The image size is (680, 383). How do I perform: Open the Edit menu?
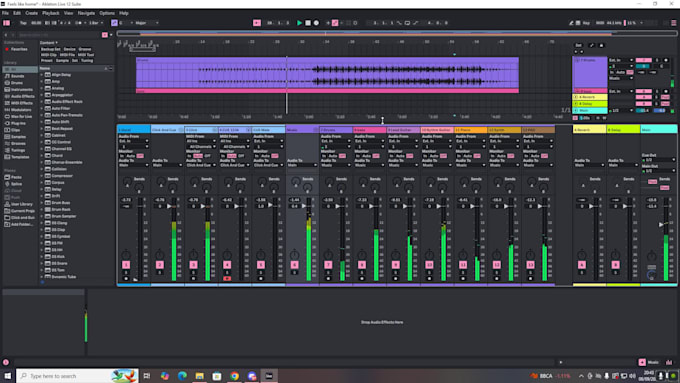pyautogui.click(x=17, y=13)
